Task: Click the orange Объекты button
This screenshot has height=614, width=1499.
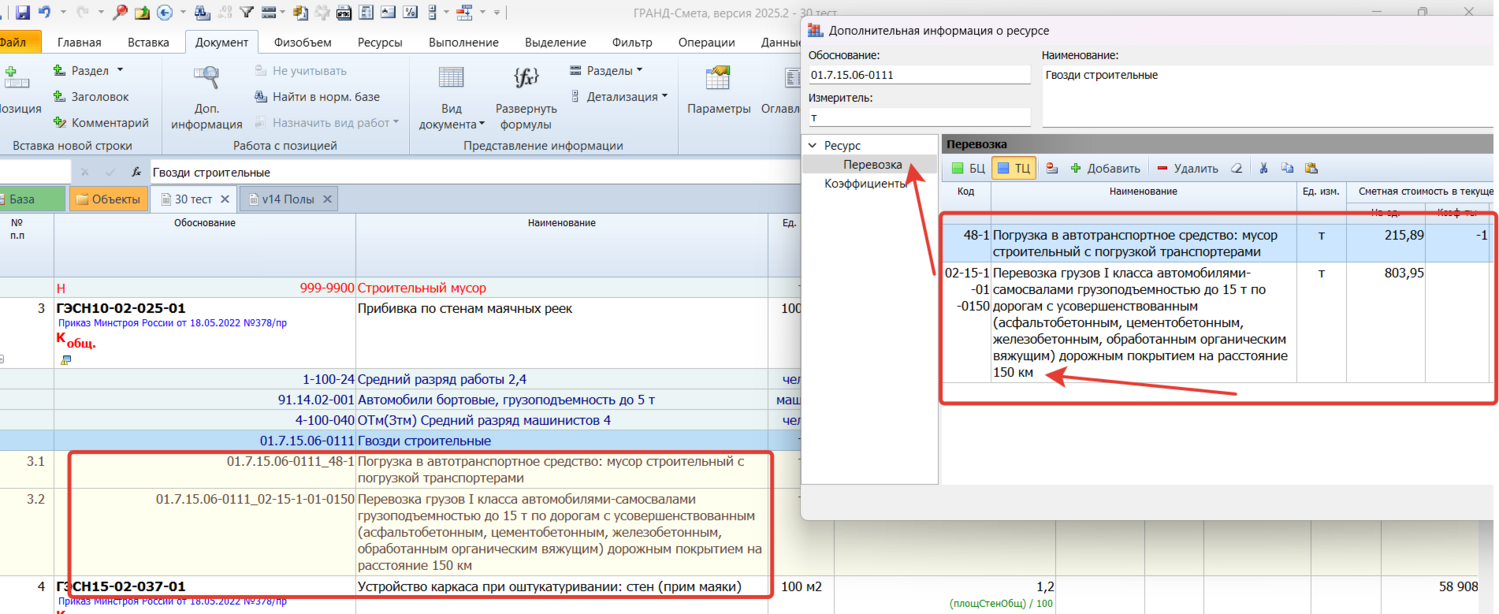Action: pyautogui.click(x=108, y=199)
